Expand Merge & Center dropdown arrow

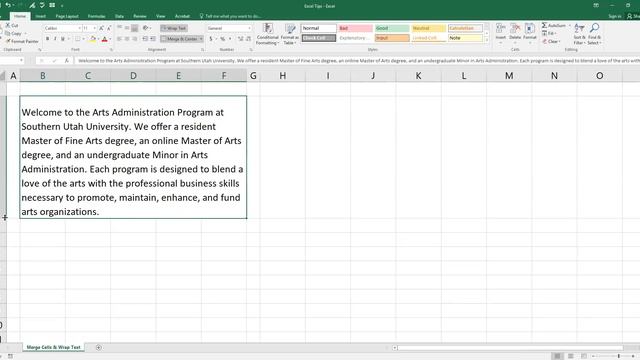coord(201,39)
